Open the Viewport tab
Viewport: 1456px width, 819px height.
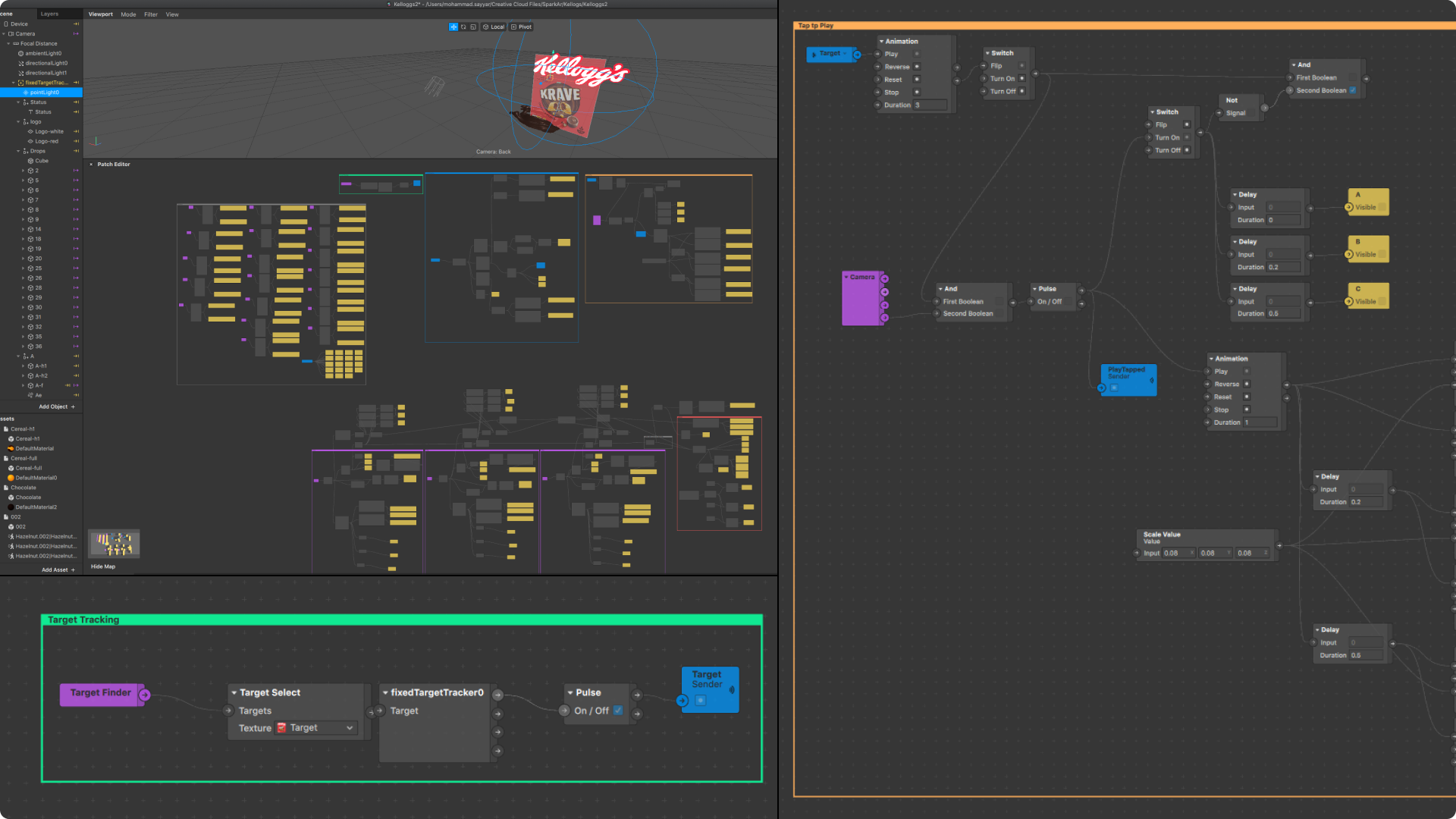[101, 14]
